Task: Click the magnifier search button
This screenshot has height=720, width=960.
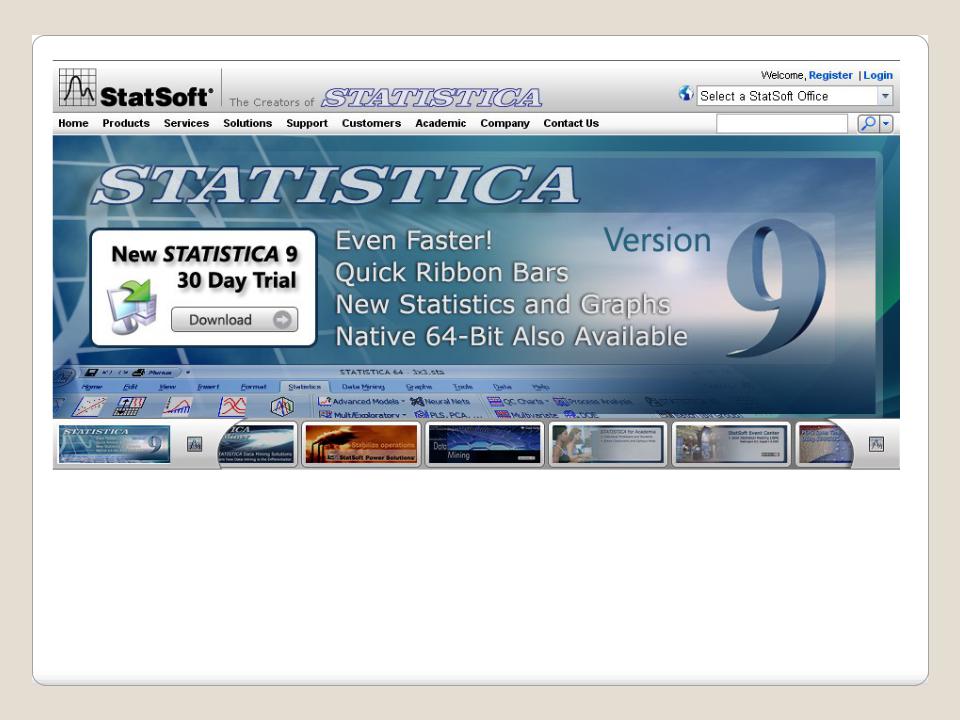Action: 868,124
